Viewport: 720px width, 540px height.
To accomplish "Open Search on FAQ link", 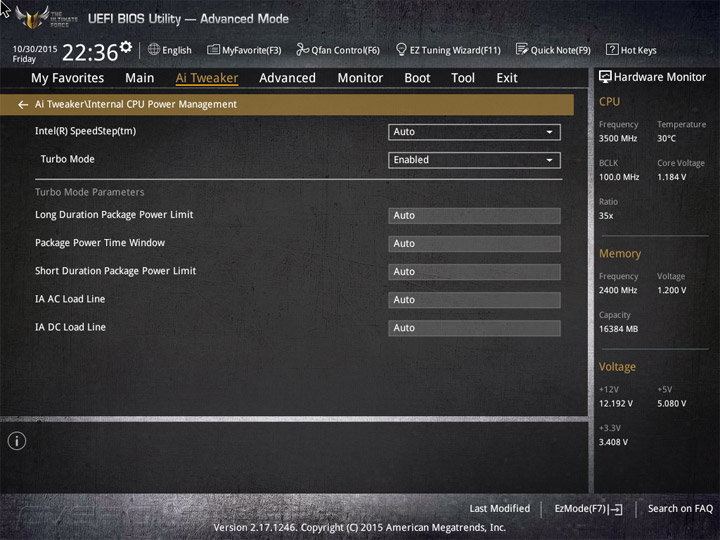I will 680,509.
